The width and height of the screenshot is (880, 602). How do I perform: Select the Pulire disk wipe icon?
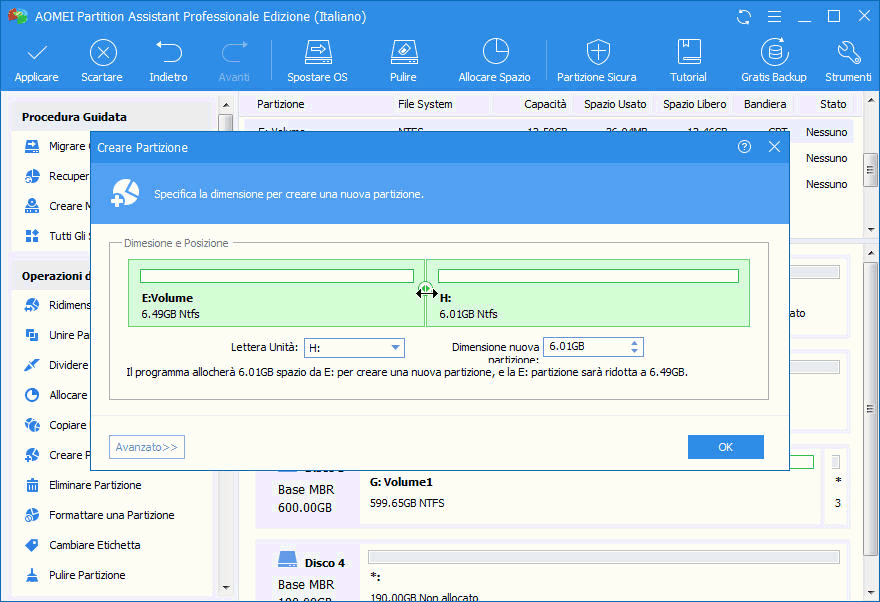click(x=404, y=52)
